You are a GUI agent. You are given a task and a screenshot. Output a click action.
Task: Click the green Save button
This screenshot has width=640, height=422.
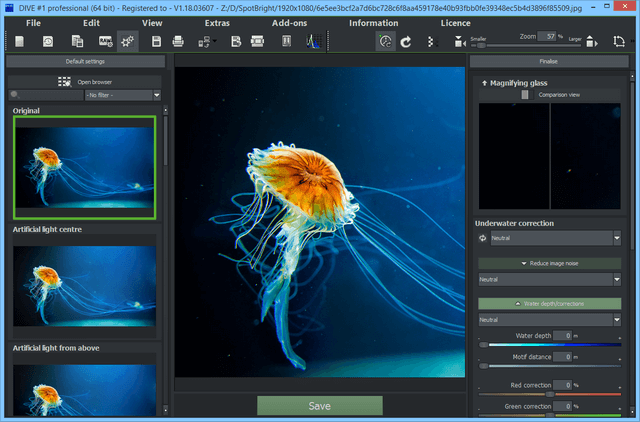[319, 406]
